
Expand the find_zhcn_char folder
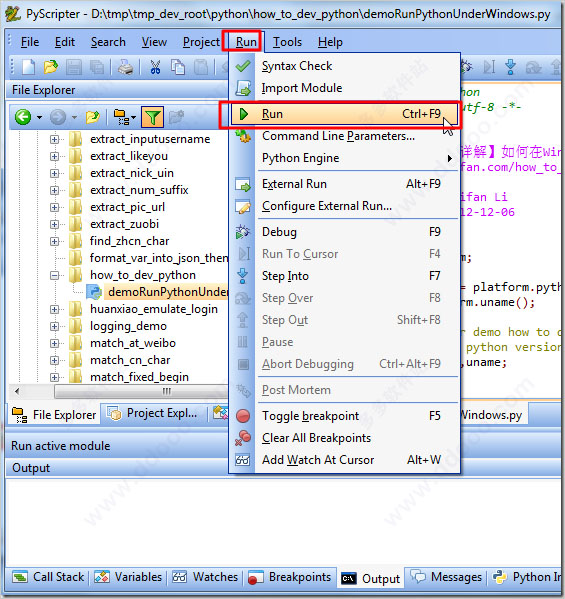[x=54, y=241]
